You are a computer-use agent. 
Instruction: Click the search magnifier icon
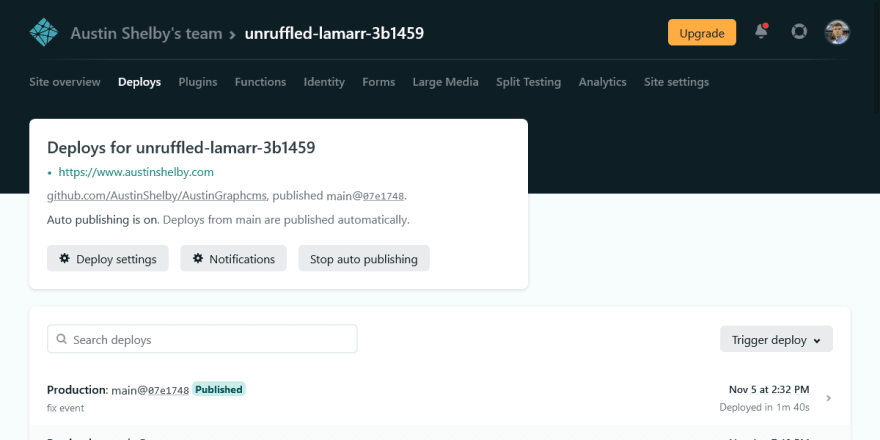(x=62, y=339)
